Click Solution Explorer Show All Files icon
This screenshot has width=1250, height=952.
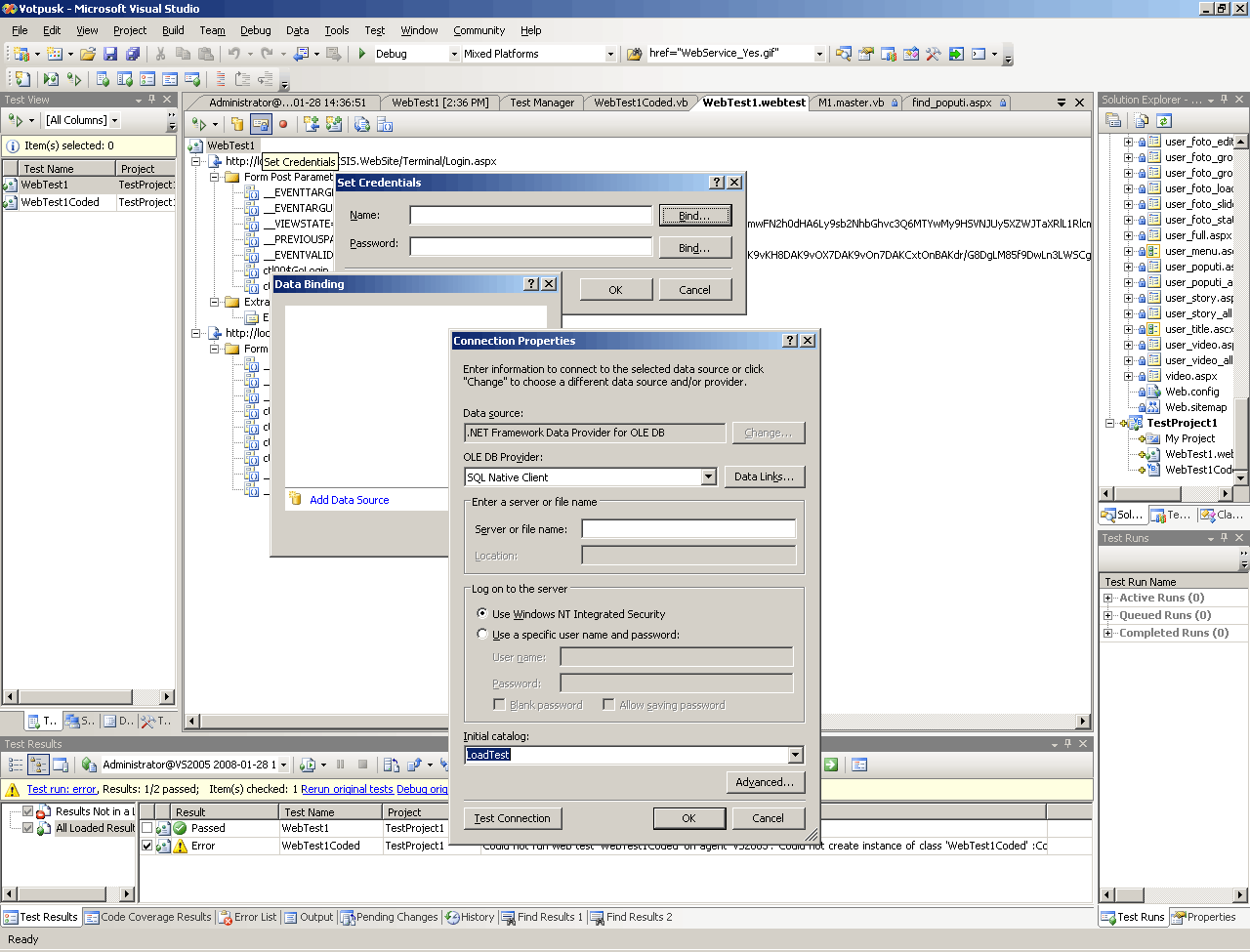1141,120
